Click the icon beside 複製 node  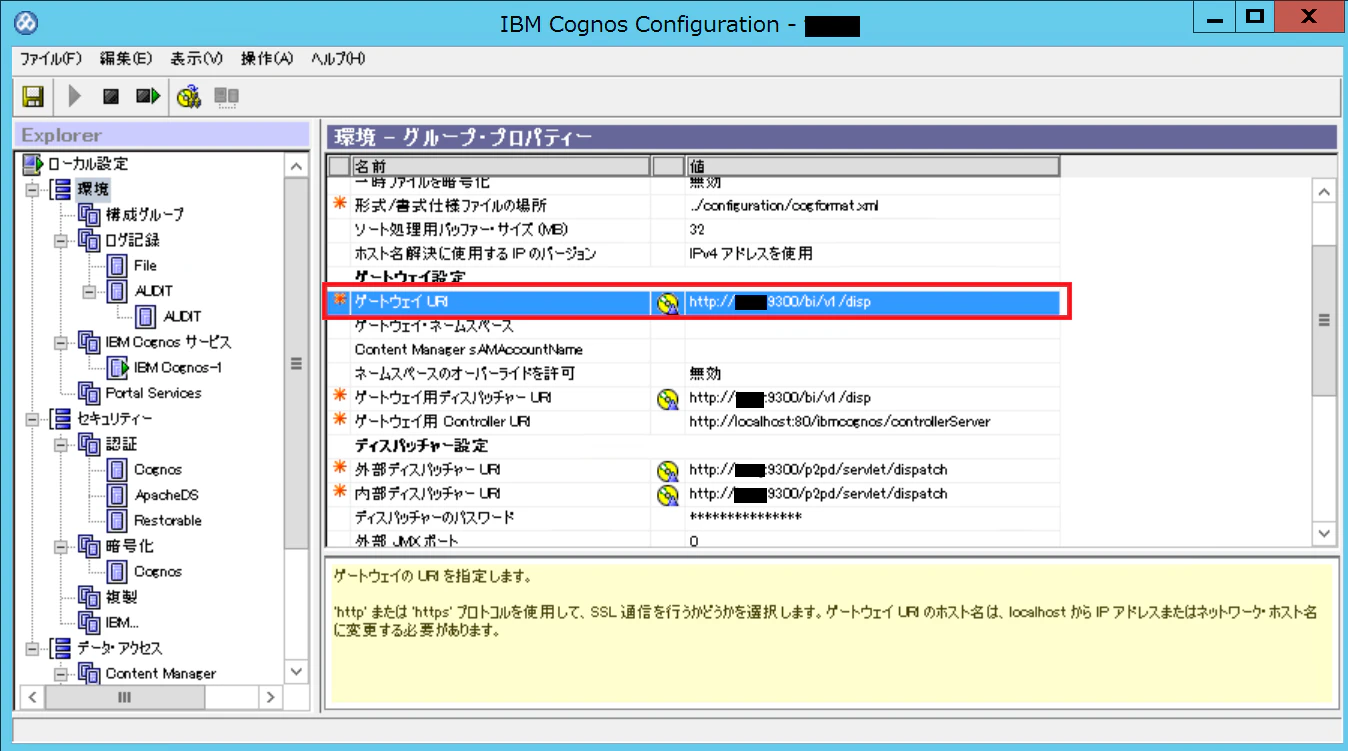click(90, 597)
